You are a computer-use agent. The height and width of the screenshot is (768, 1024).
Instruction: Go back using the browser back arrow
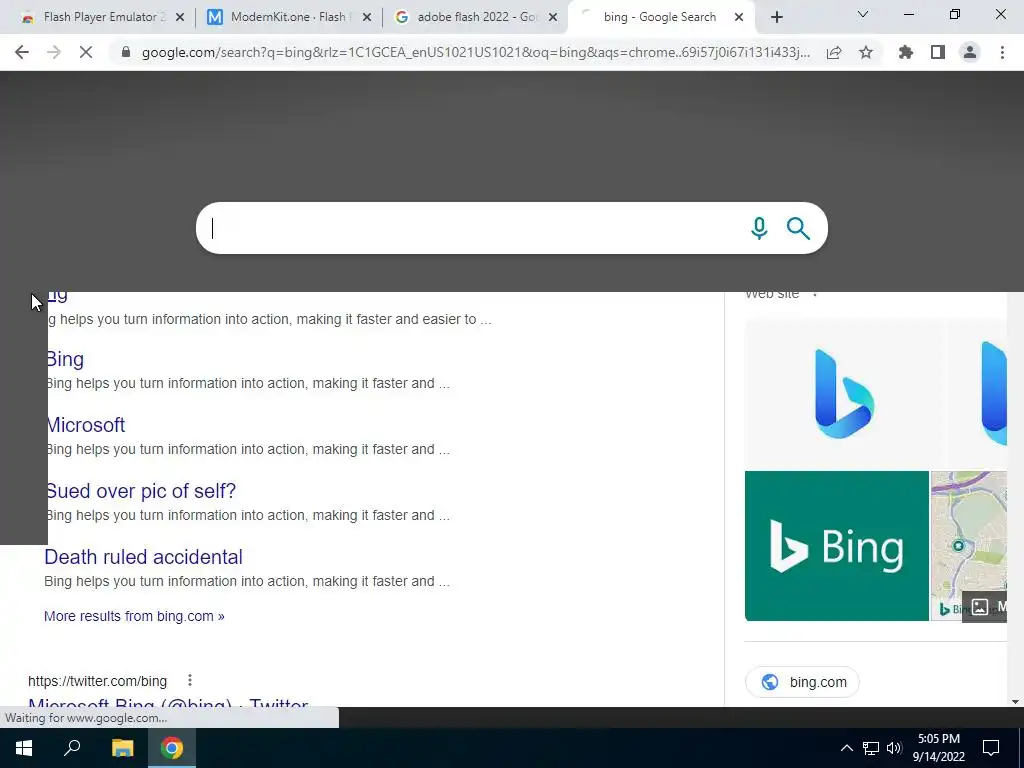coord(22,52)
